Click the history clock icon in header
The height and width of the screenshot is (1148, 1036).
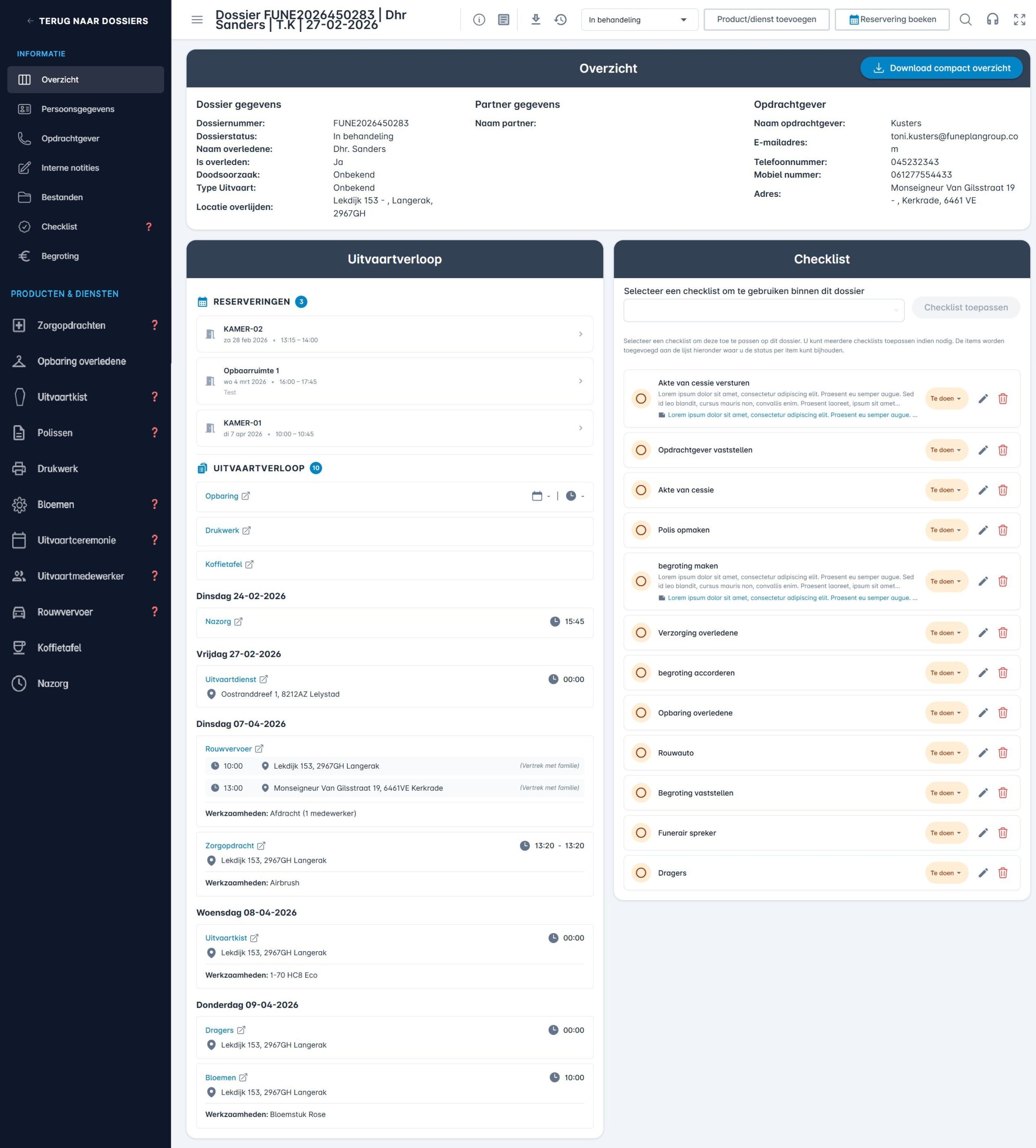coord(560,20)
